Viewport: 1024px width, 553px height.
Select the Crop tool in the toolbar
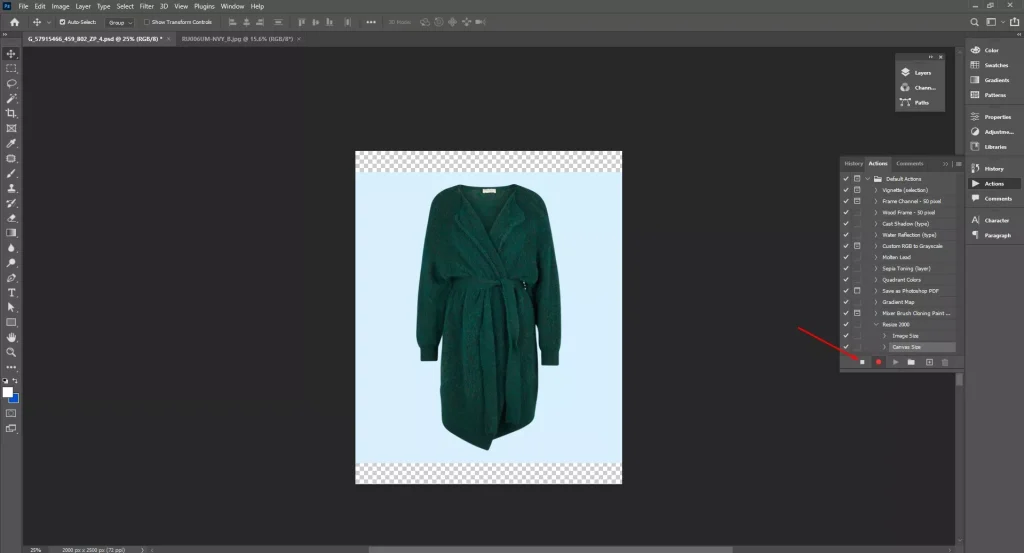coord(12,113)
